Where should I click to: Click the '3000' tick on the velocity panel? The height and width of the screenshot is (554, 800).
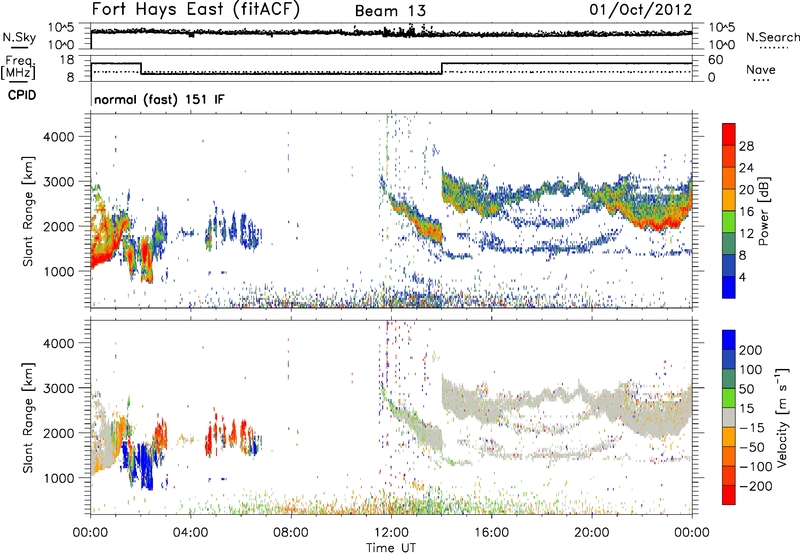(58, 388)
